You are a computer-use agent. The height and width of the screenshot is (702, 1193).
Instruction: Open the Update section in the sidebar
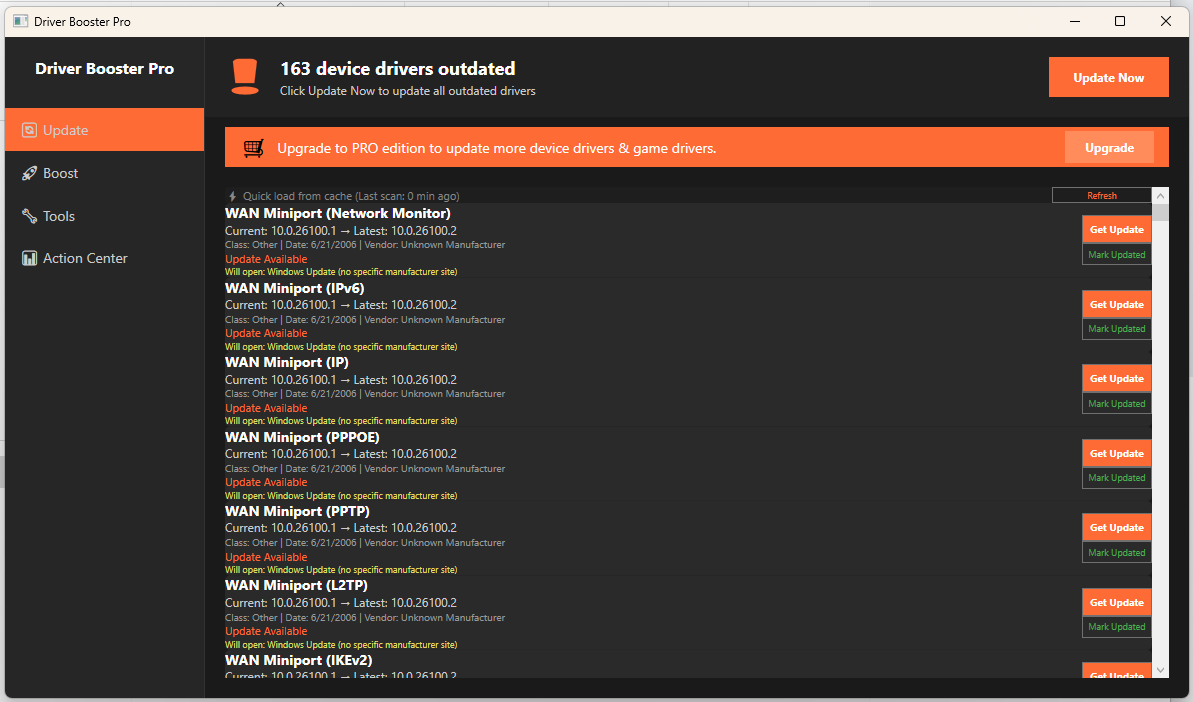[104, 130]
